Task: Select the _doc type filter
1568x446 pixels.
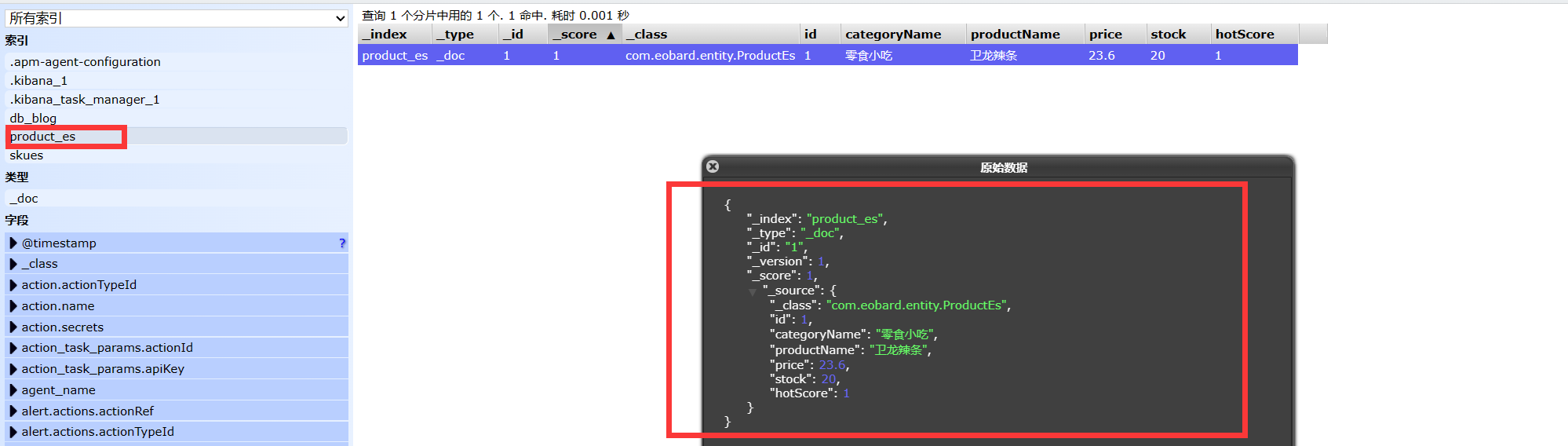Action: point(24,199)
